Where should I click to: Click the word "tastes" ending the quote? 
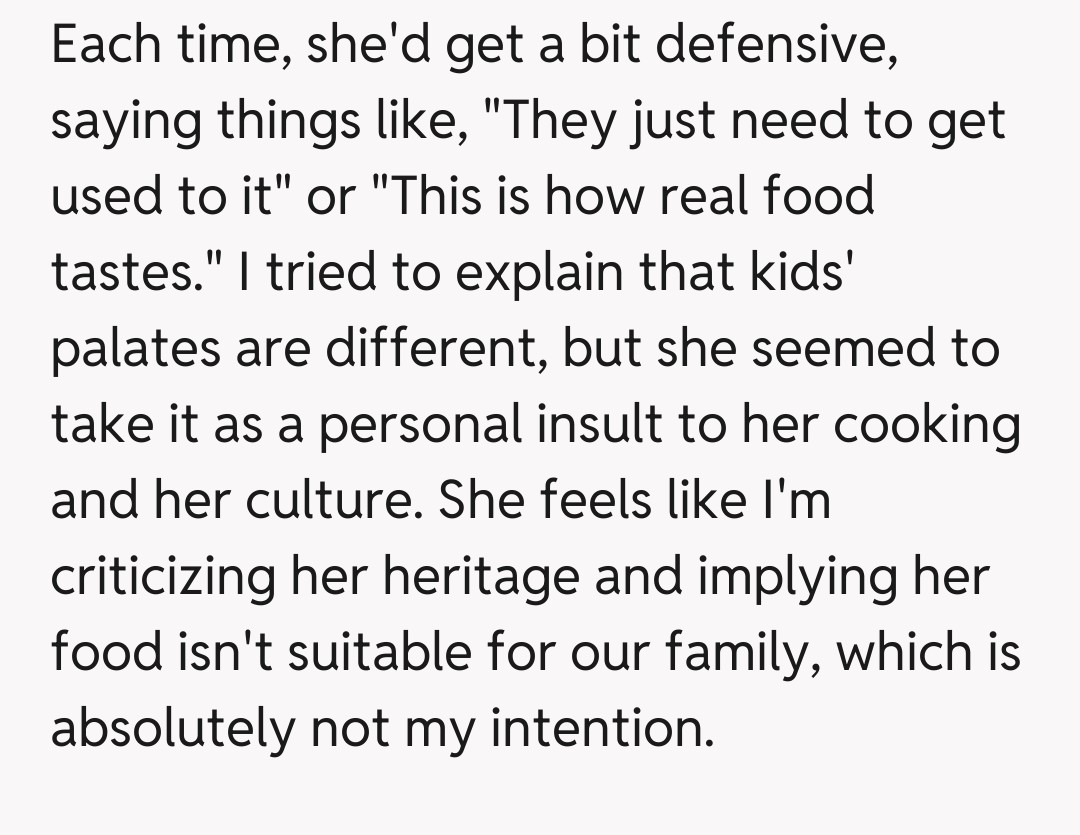tap(114, 273)
